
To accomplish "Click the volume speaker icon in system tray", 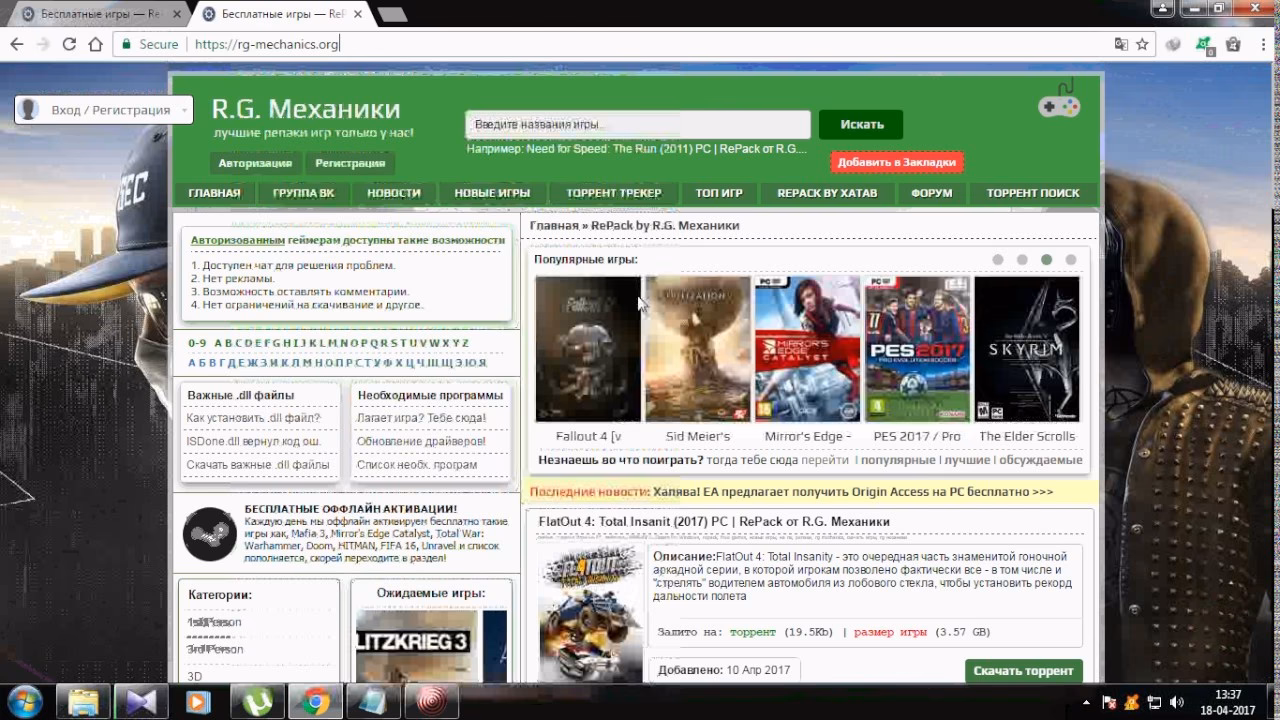I will click(1176, 702).
